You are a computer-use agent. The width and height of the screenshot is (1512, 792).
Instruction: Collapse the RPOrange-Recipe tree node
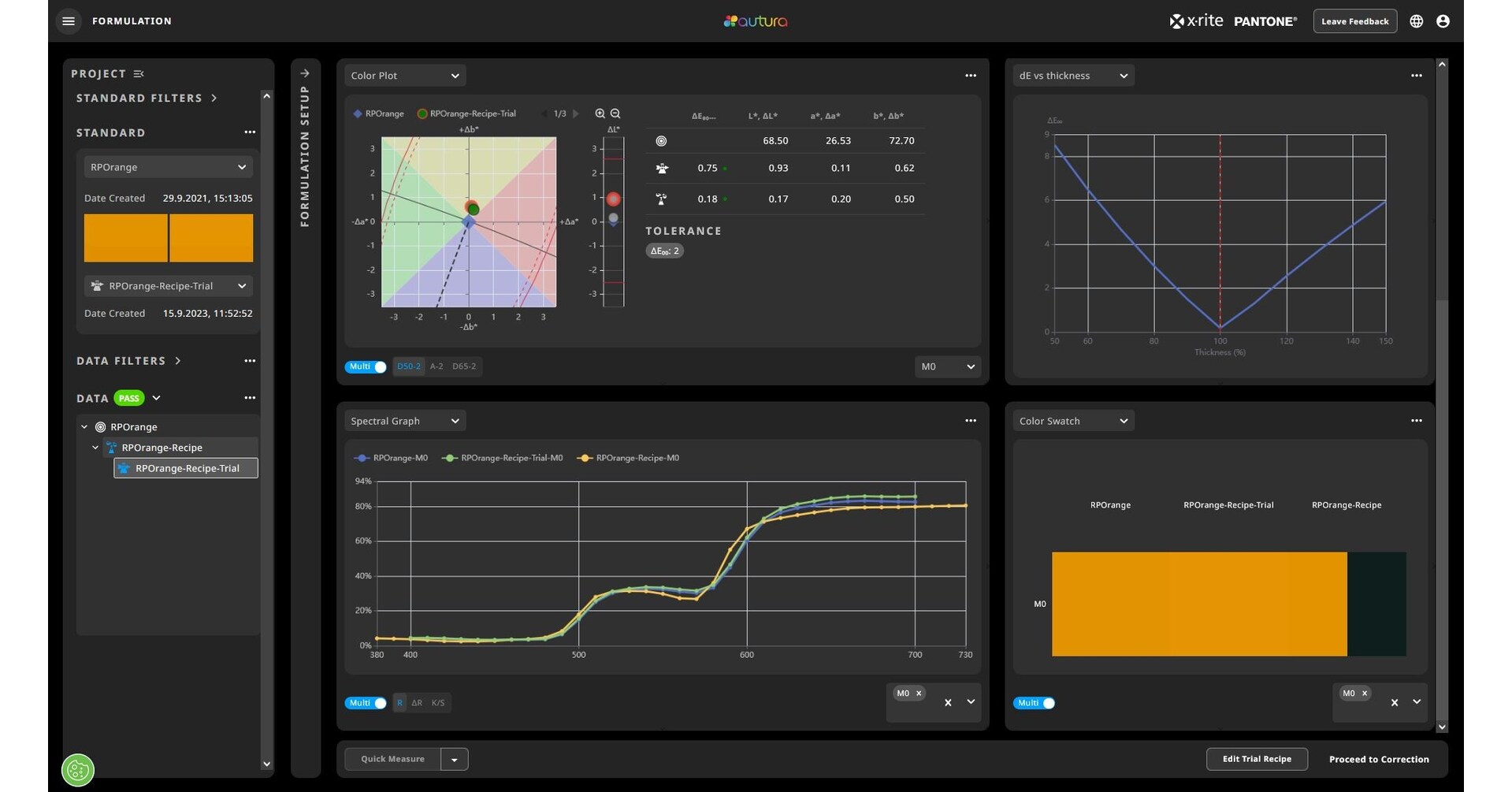(x=95, y=447)
